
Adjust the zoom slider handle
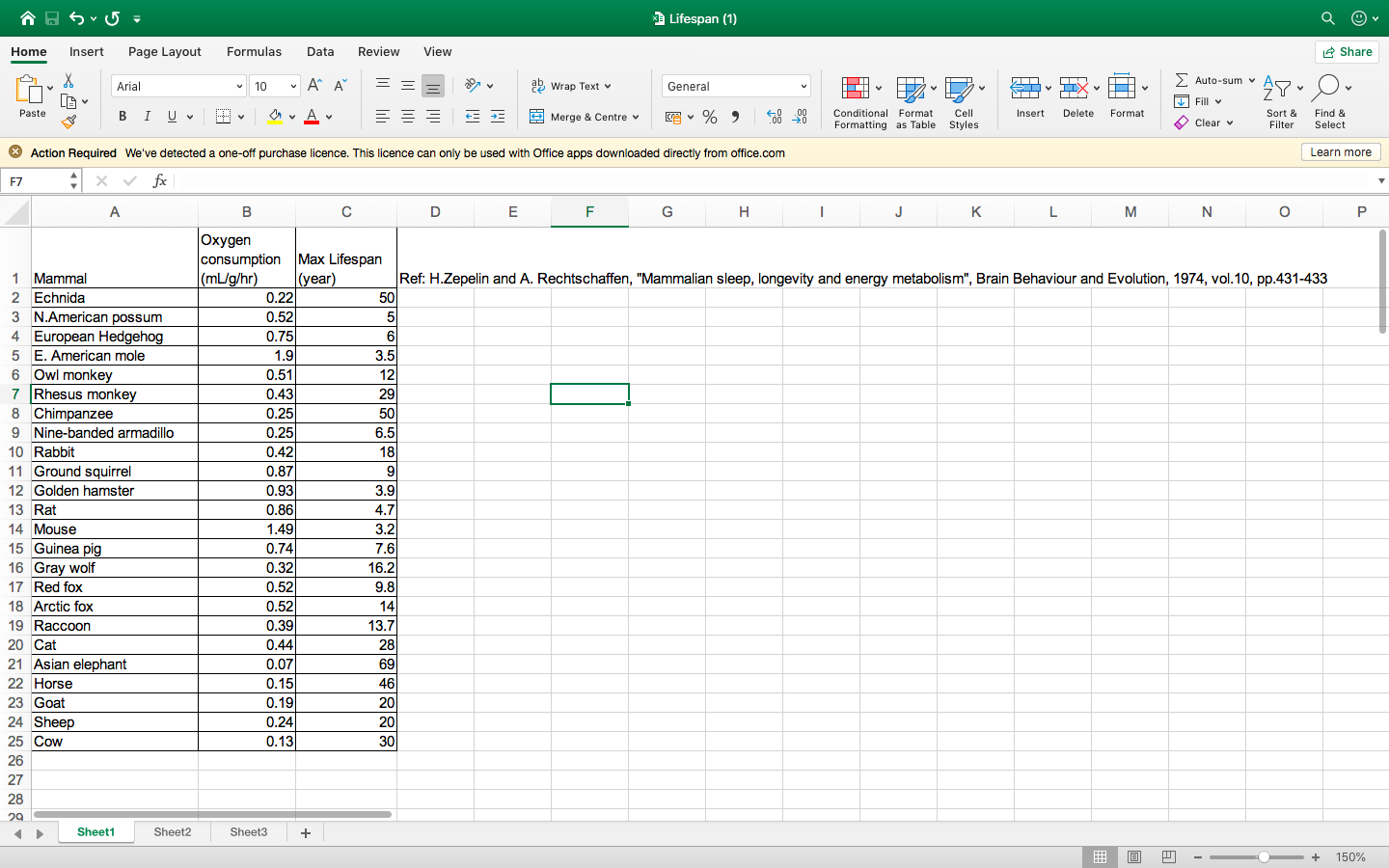pyautogui.click(x=1264, y=856)
